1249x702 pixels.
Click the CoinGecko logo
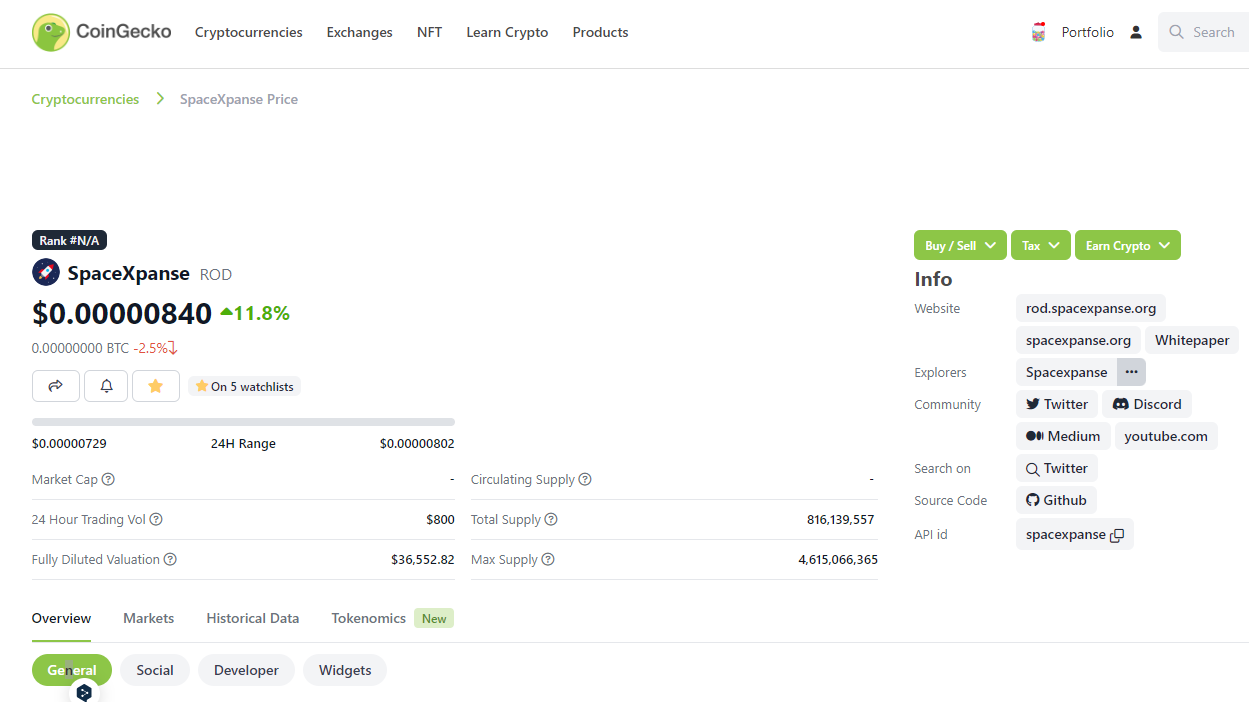coord(101,32)
